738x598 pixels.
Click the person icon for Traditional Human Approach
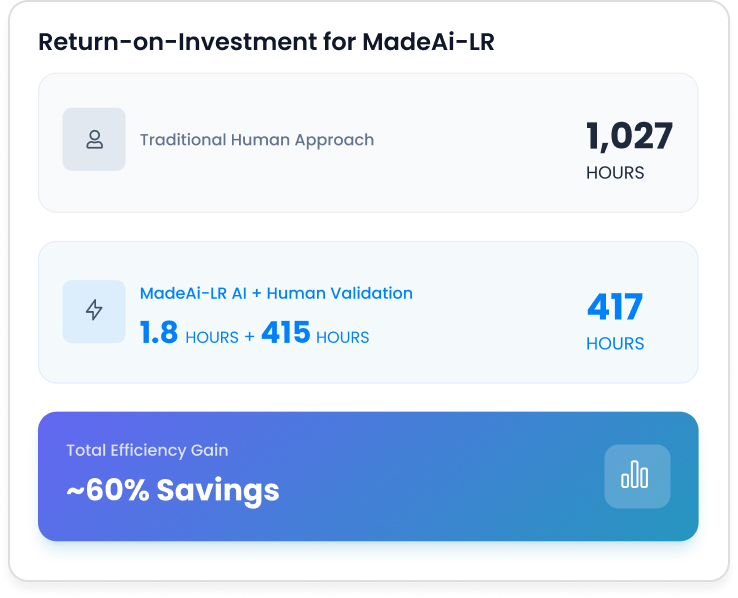click(x=94, y=139)
